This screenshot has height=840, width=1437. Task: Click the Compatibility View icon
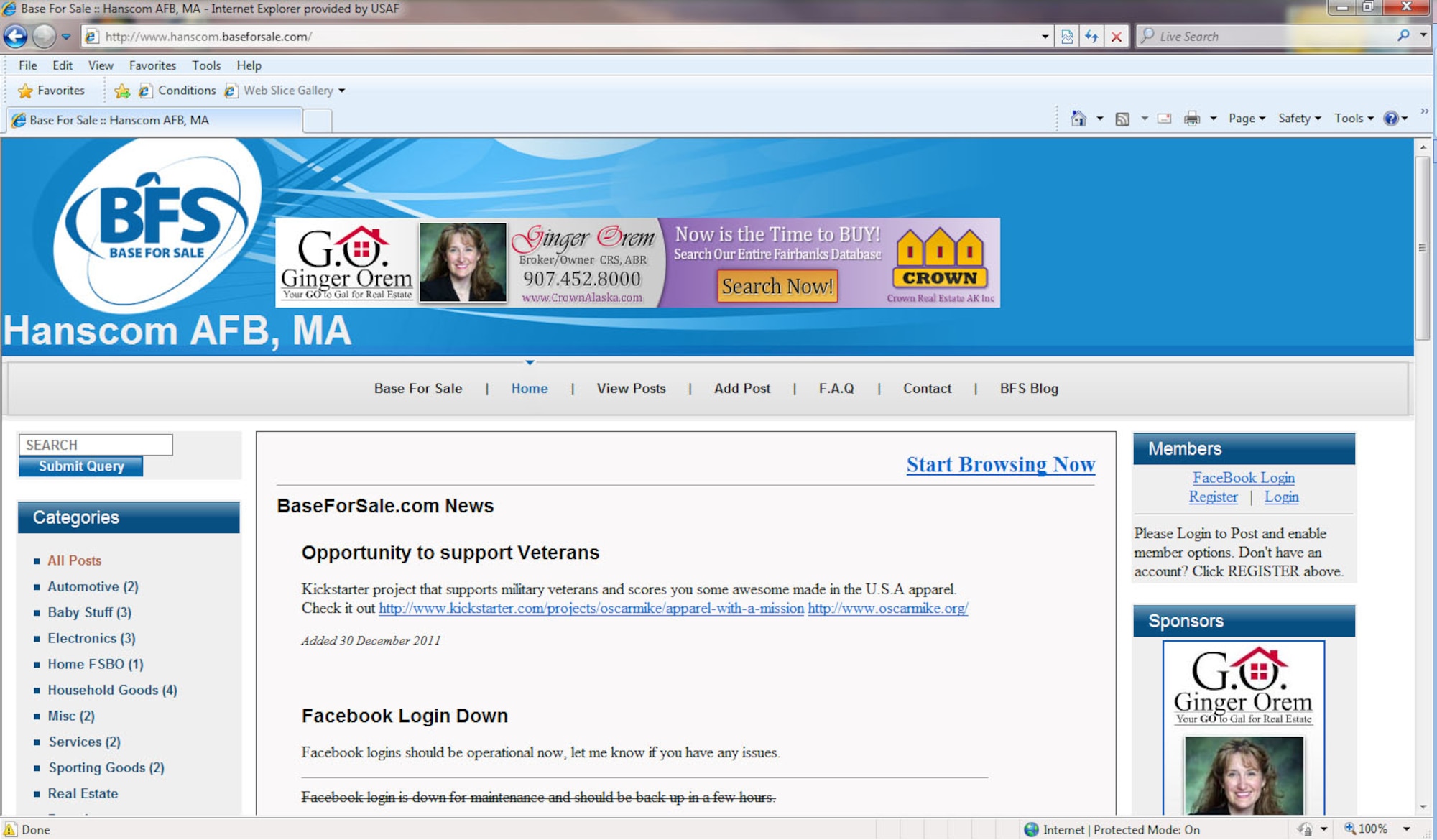(1067, 36)
